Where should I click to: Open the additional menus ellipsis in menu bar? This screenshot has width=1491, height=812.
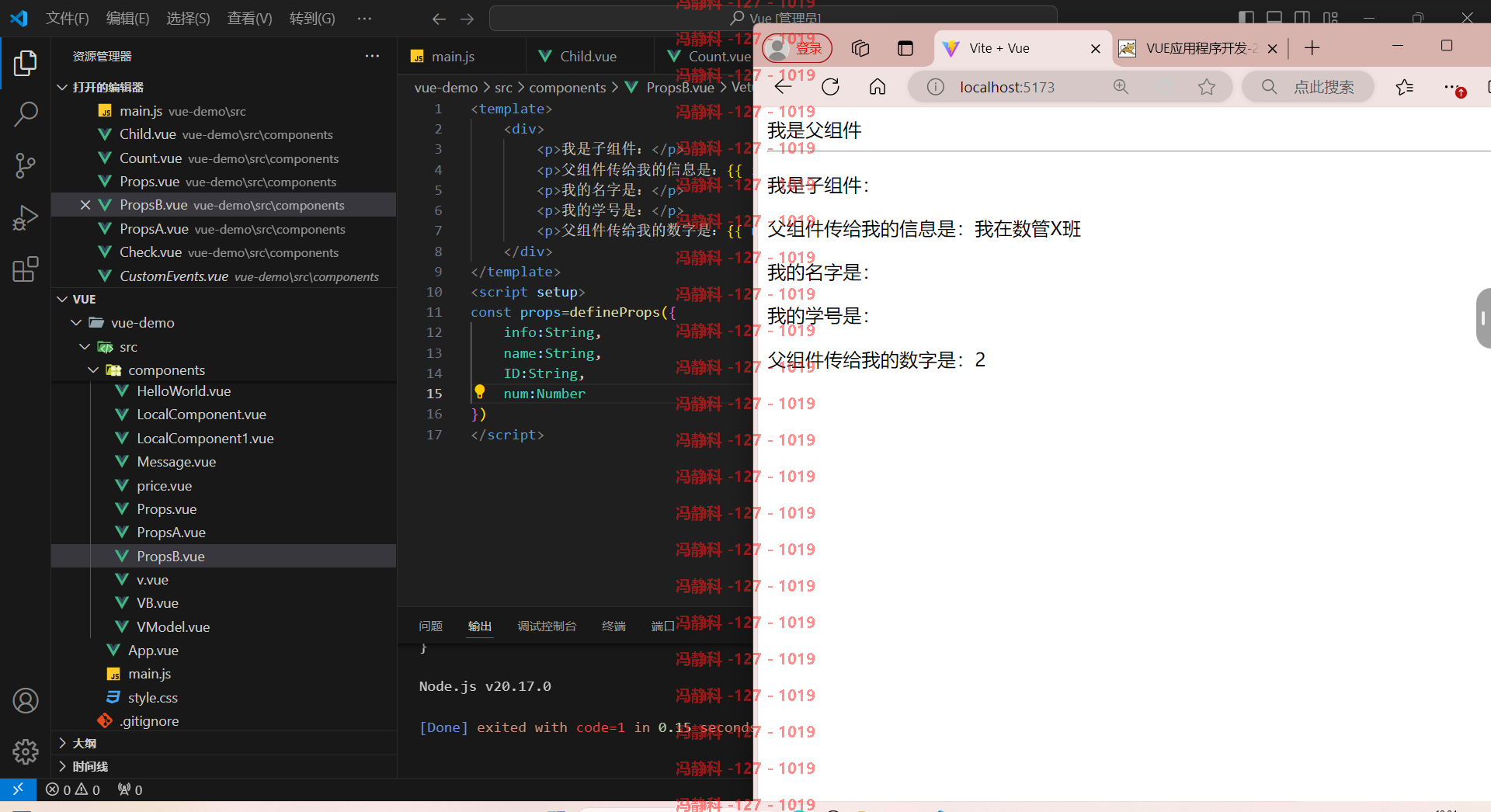pyautogui.click(x=364, y=18)
